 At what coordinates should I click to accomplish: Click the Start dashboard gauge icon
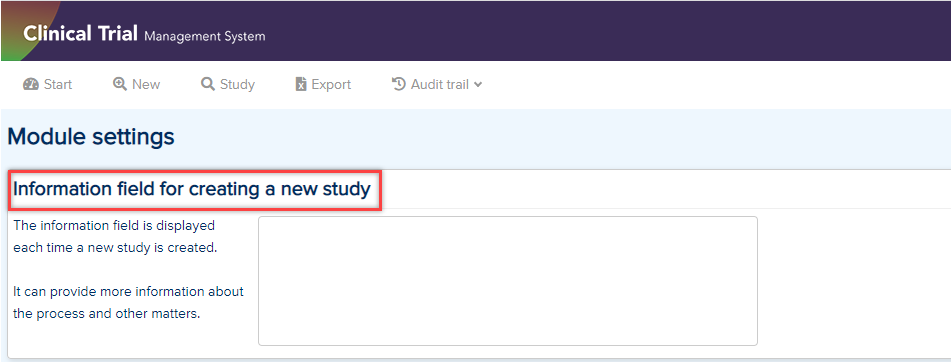pyautogui.click(x=30, y=84)
